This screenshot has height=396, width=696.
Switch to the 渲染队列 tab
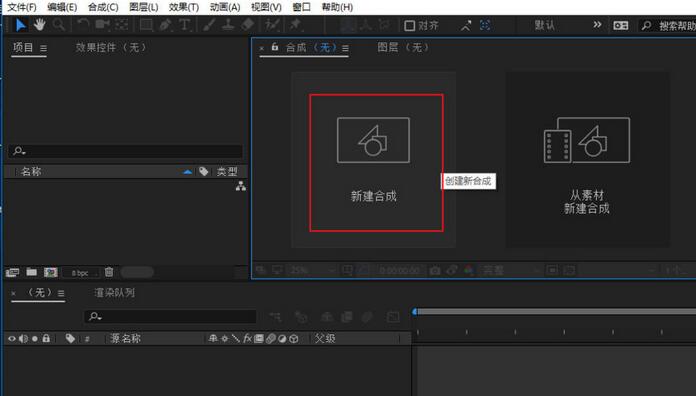114,293
